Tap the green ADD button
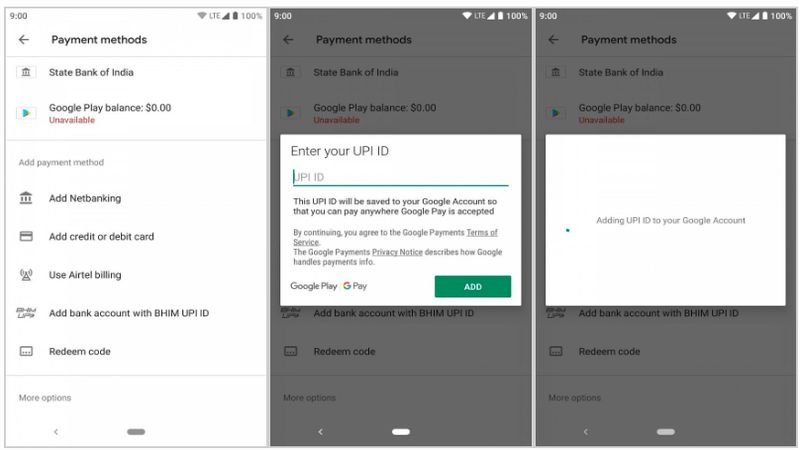 [472, 286]
